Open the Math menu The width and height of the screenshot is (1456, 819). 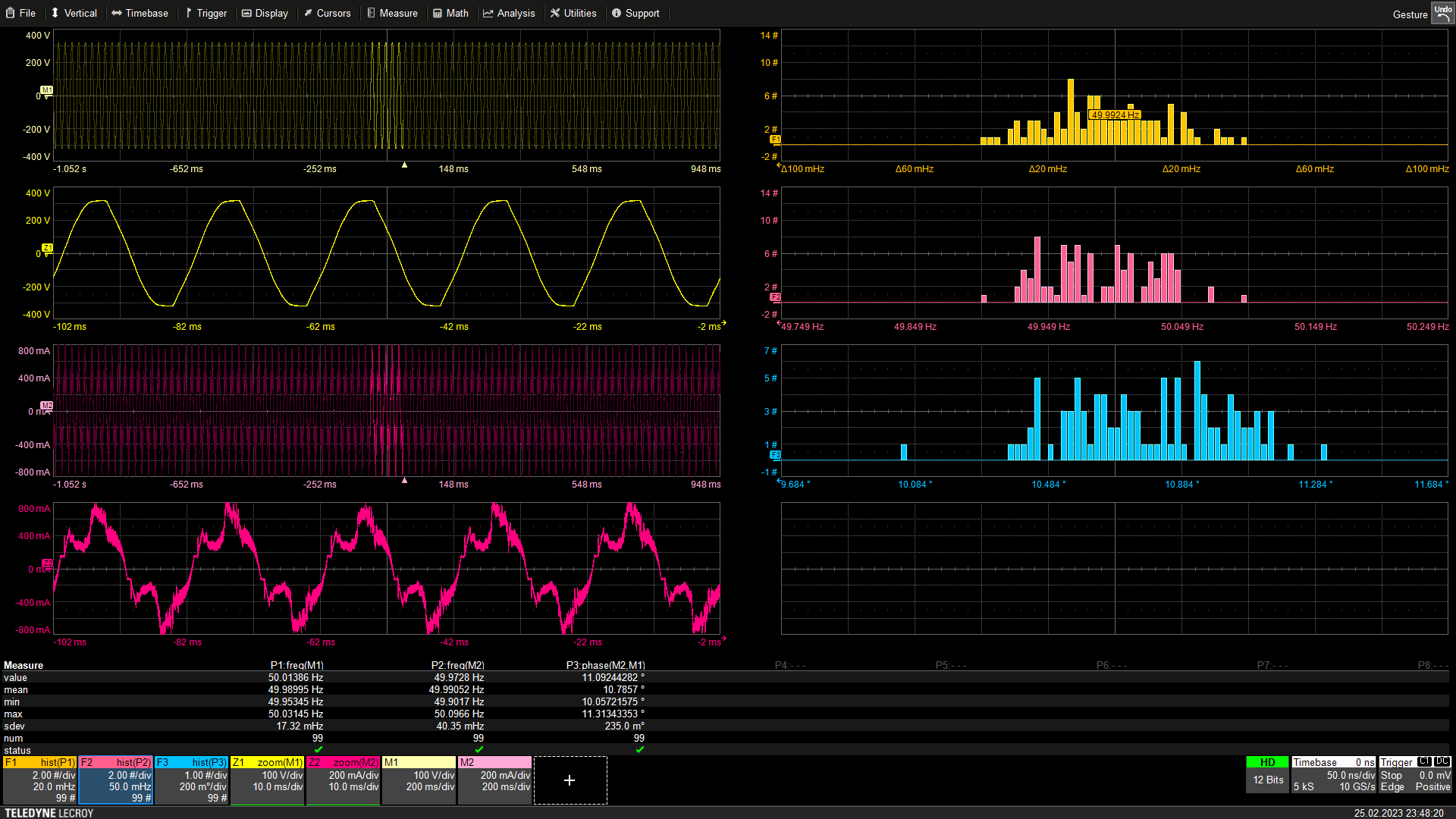pos(450,13)
